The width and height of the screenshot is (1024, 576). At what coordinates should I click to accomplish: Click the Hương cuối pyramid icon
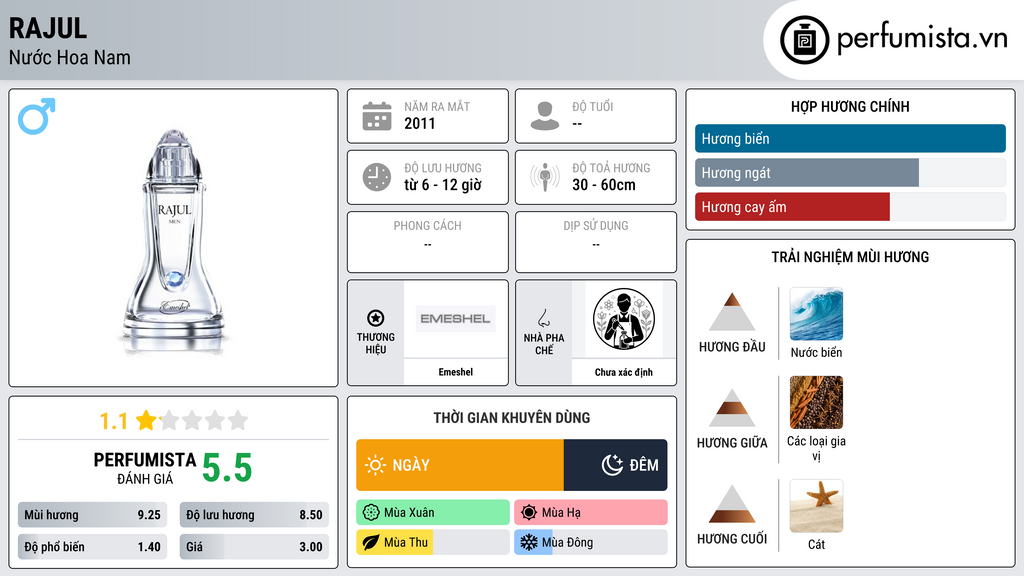click(732, 504)
